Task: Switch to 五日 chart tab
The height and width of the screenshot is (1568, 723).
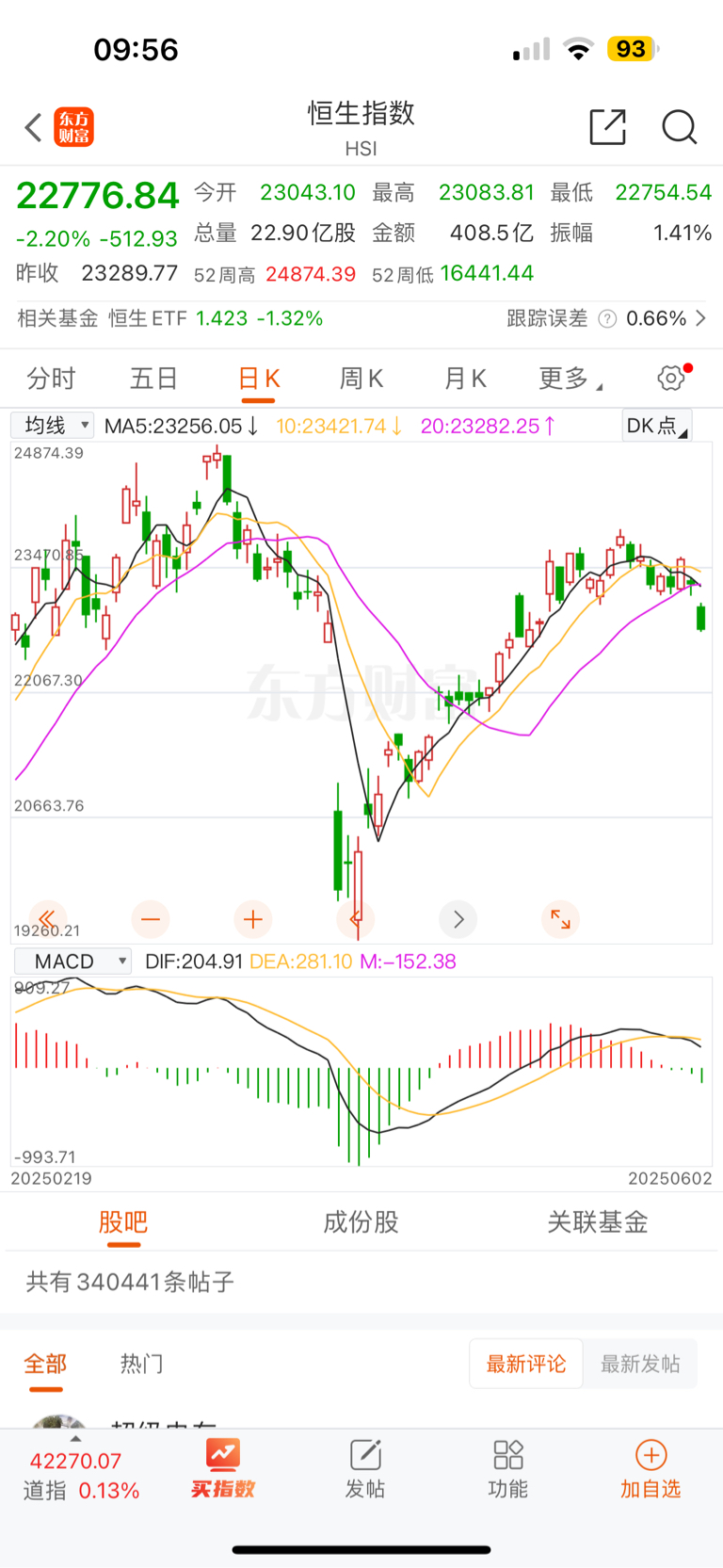Action: [x=153, y=379]
